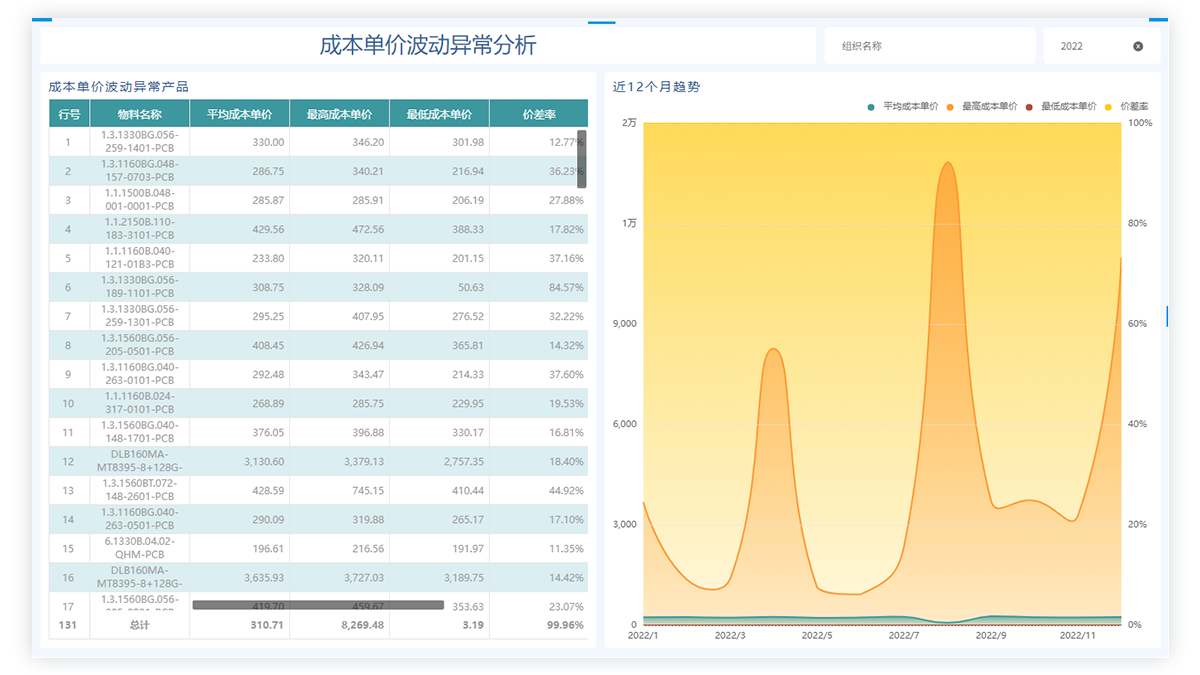The width and height of the screenshot is (1200, 675).
Task: Hide the 最高成本单价 series via its legend label
Action: click(x=989, y=106)
